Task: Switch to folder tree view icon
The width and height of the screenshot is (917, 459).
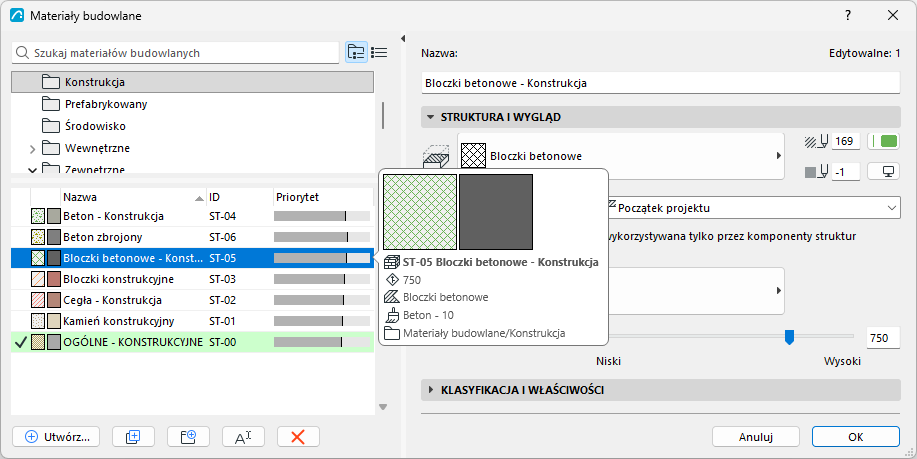Action: coord(356,52)
